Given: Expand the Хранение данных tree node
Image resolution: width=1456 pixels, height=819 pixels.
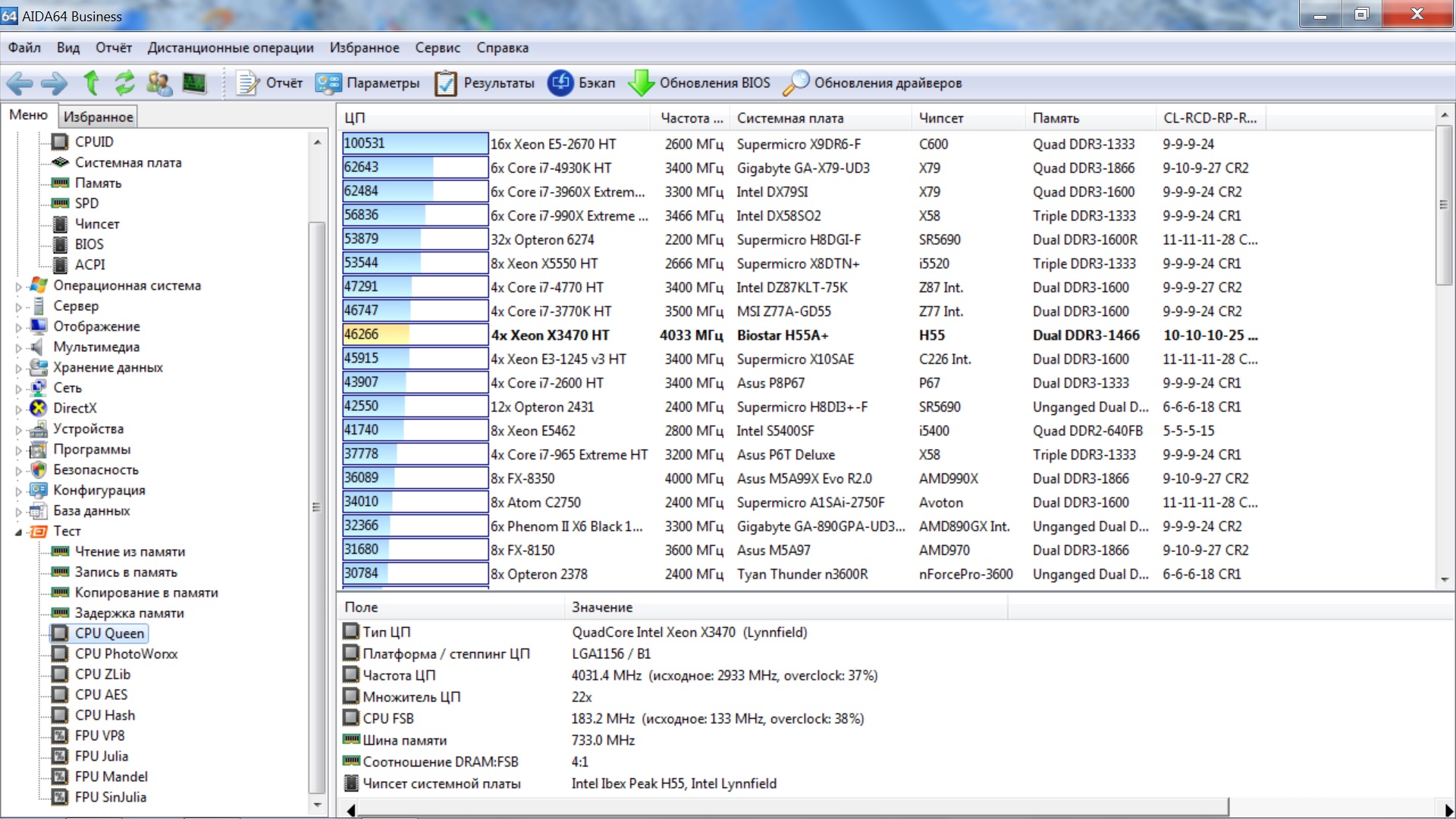Looking at the screenshot, I should point(19,369).
